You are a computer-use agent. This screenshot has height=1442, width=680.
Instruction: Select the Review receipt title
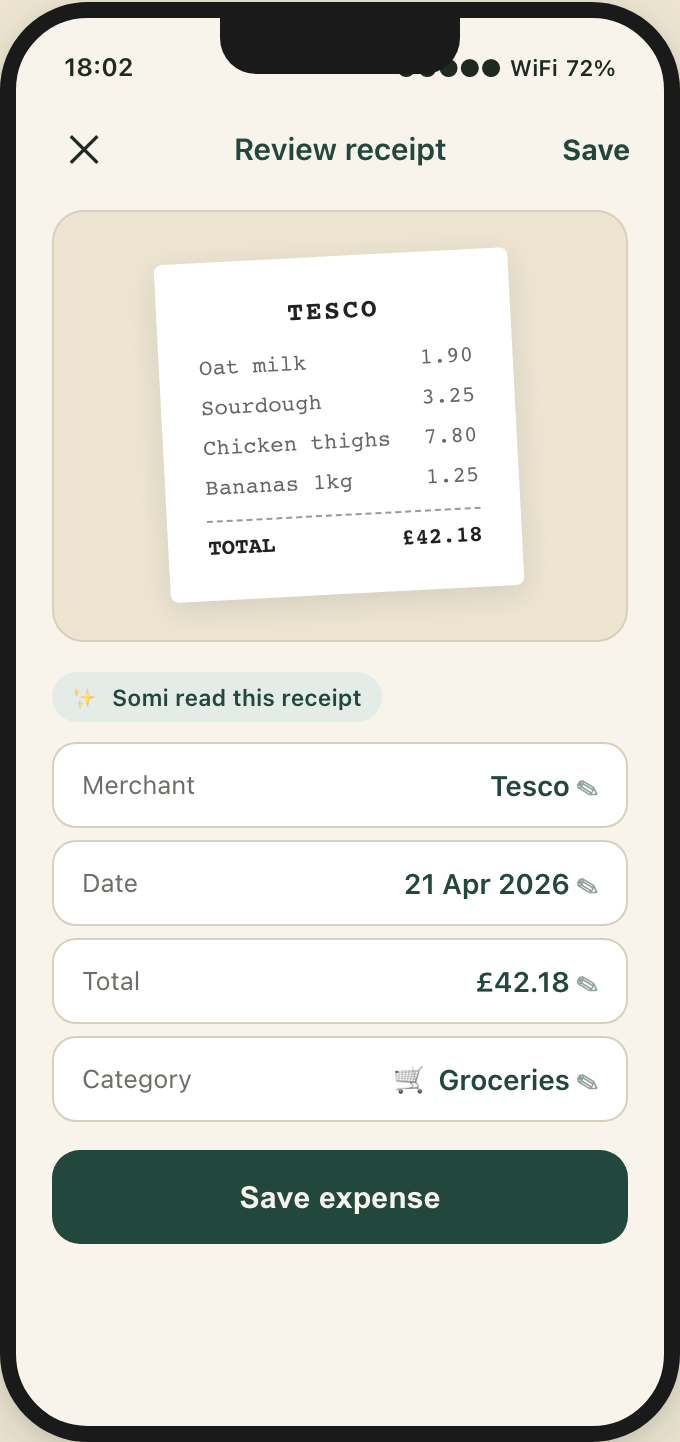coord(340,149)
